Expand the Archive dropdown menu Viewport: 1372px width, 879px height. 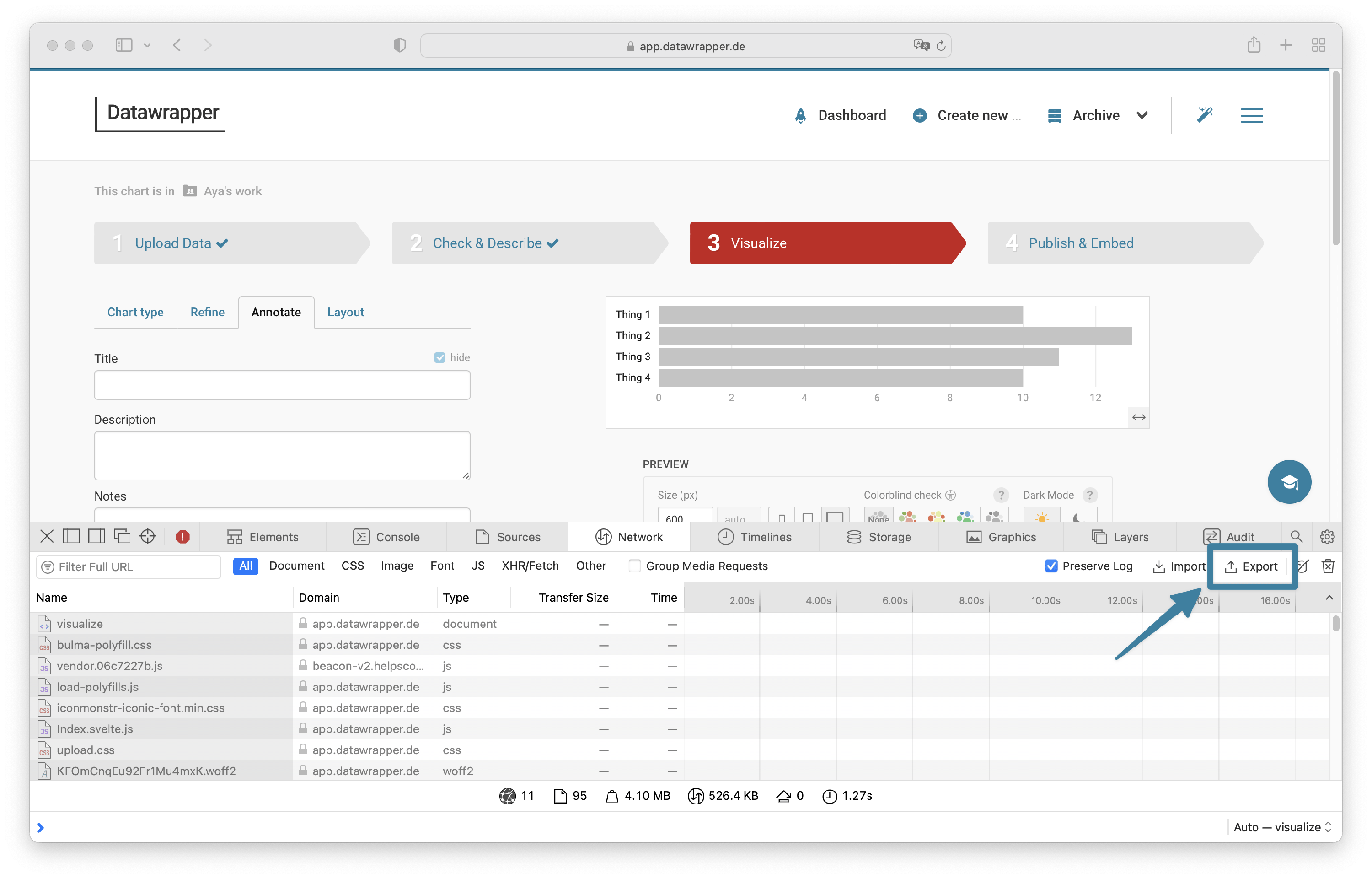click(x=1142, y=115)
